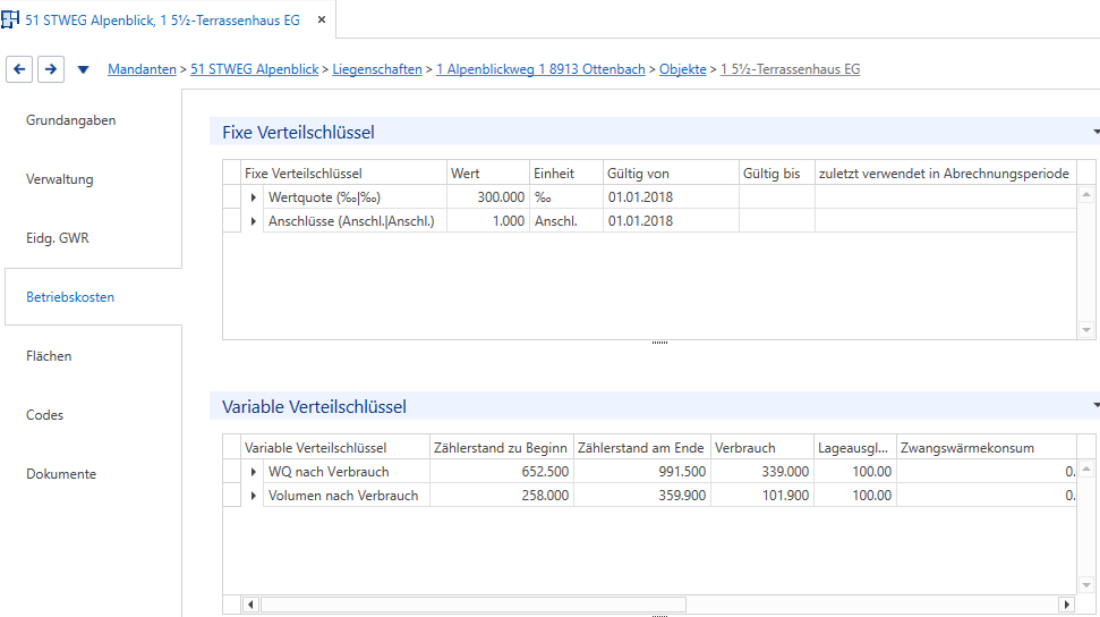Click the Anschl. Einheit cell

pos(566,222)
